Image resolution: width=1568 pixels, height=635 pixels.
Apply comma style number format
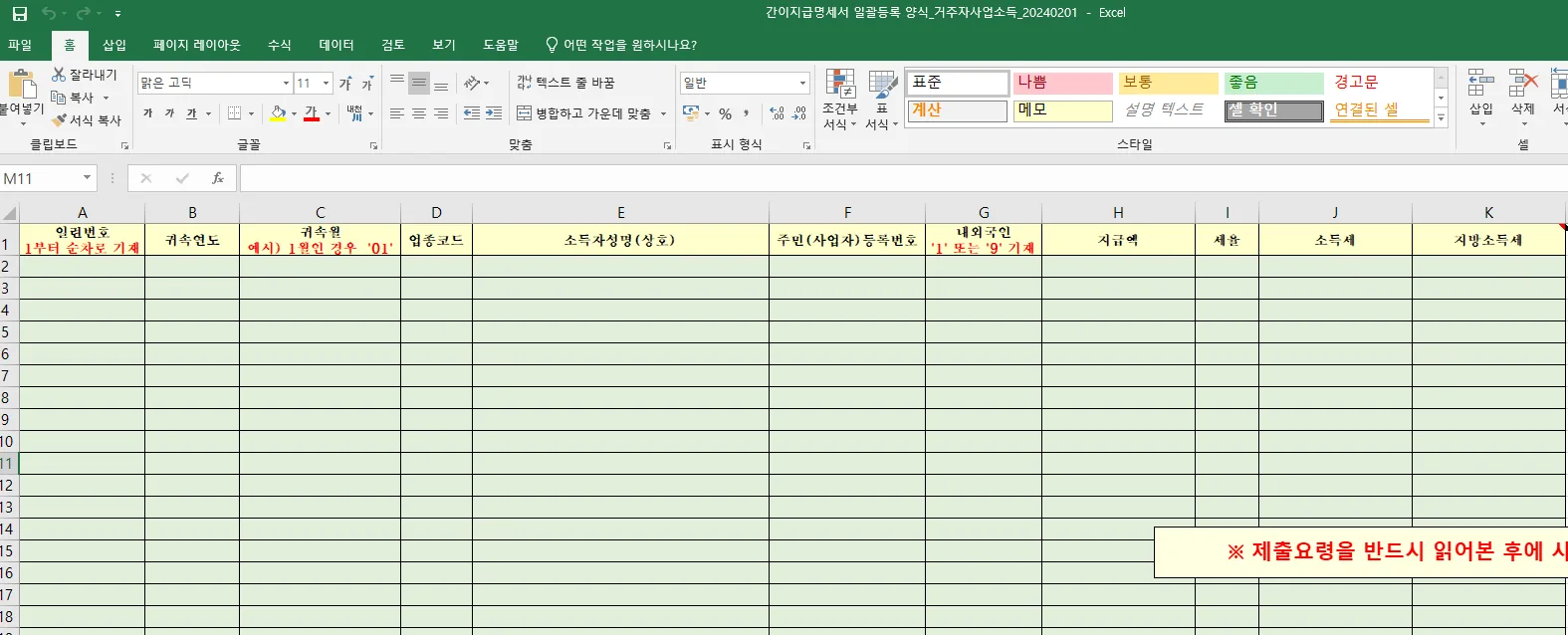(x=746, y=113)
